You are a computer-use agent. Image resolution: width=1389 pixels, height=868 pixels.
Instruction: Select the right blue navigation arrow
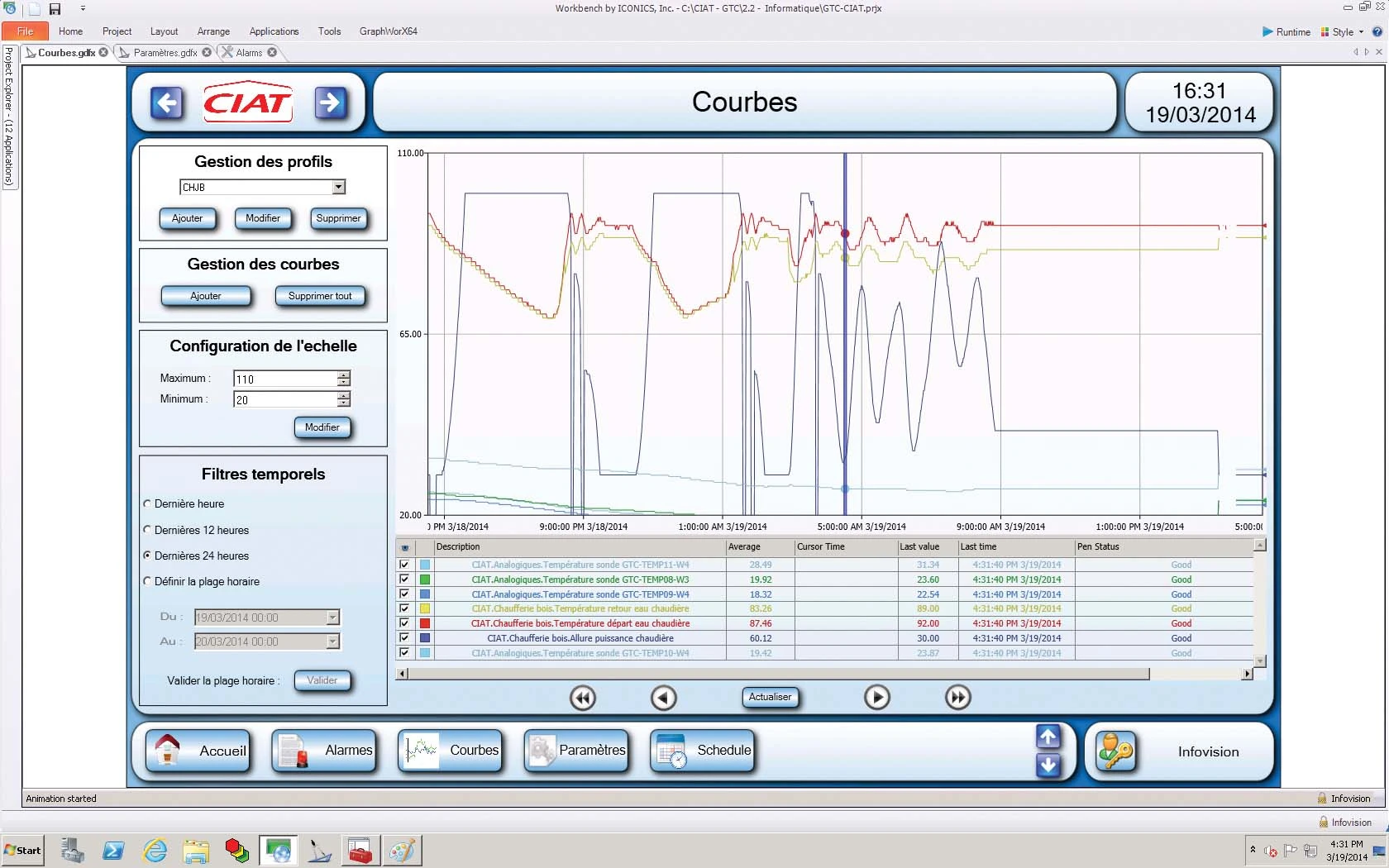click(330, 103)
